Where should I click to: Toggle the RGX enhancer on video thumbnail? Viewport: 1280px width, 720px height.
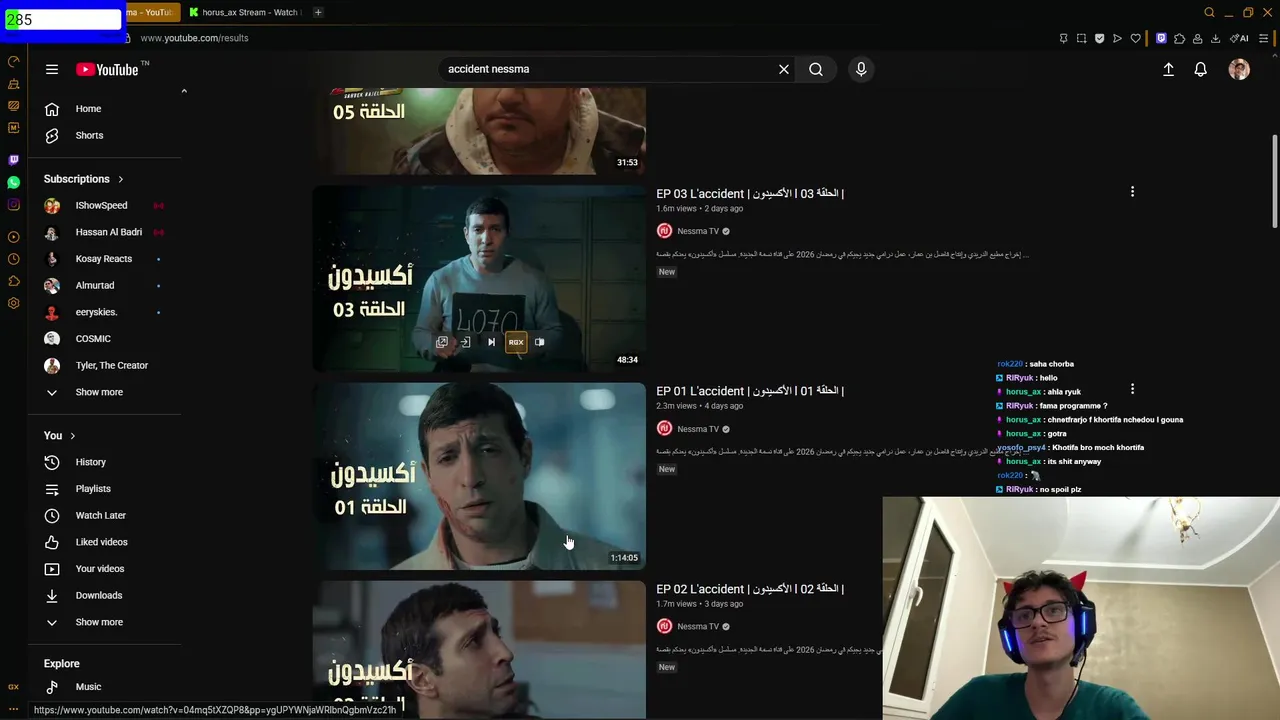point(516,342)
